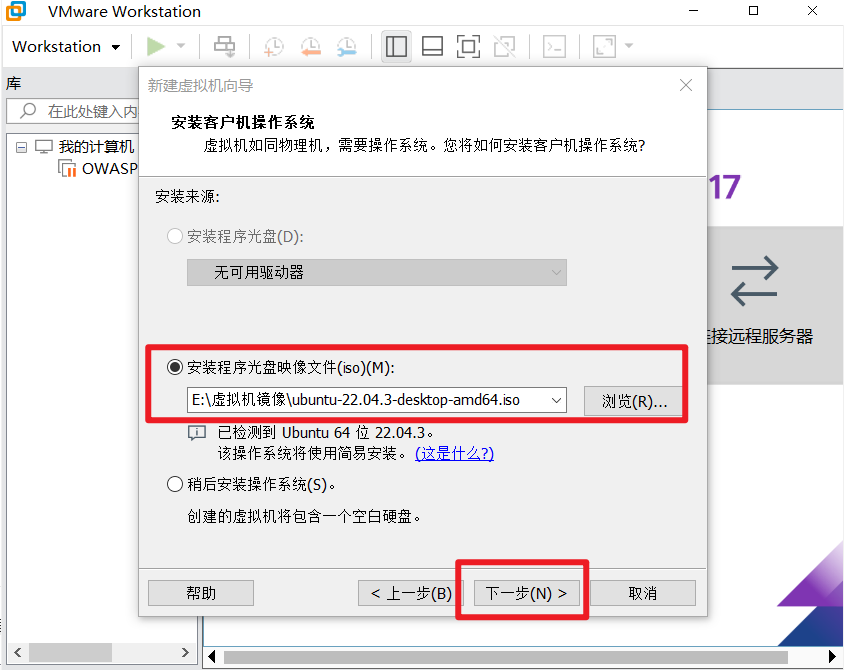The image size is (844, 670).
Task: Select the 安装程序光盘(D) radio option
Action: [x=174, y=236]
